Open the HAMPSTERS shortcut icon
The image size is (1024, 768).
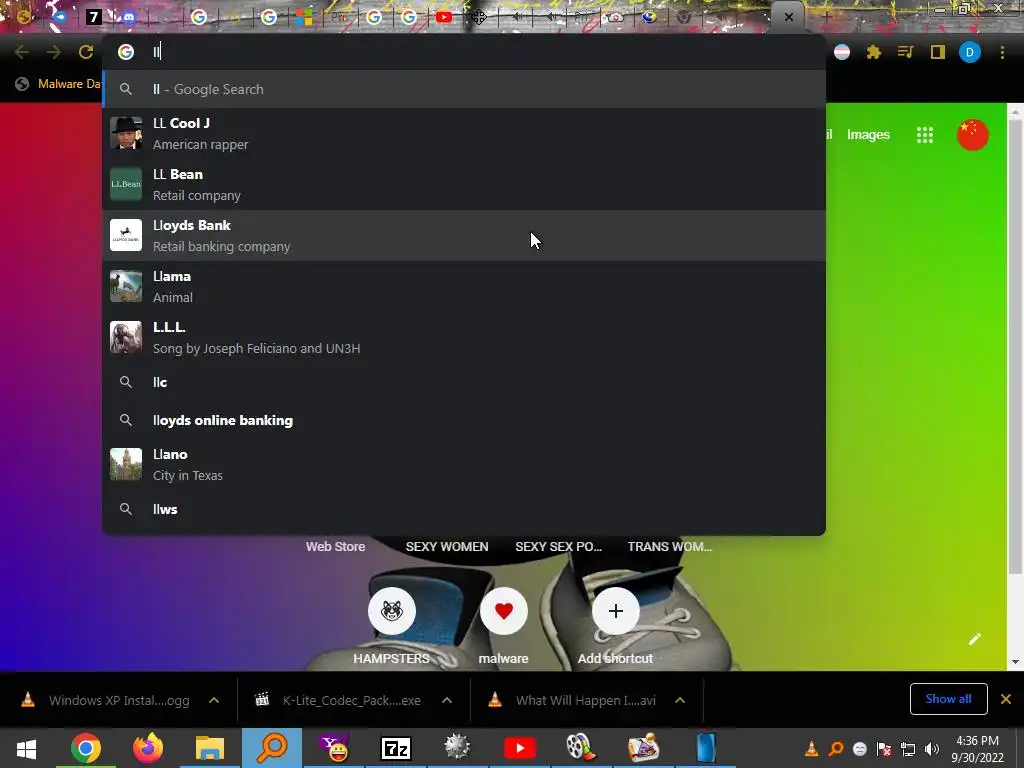pos(392,611)
